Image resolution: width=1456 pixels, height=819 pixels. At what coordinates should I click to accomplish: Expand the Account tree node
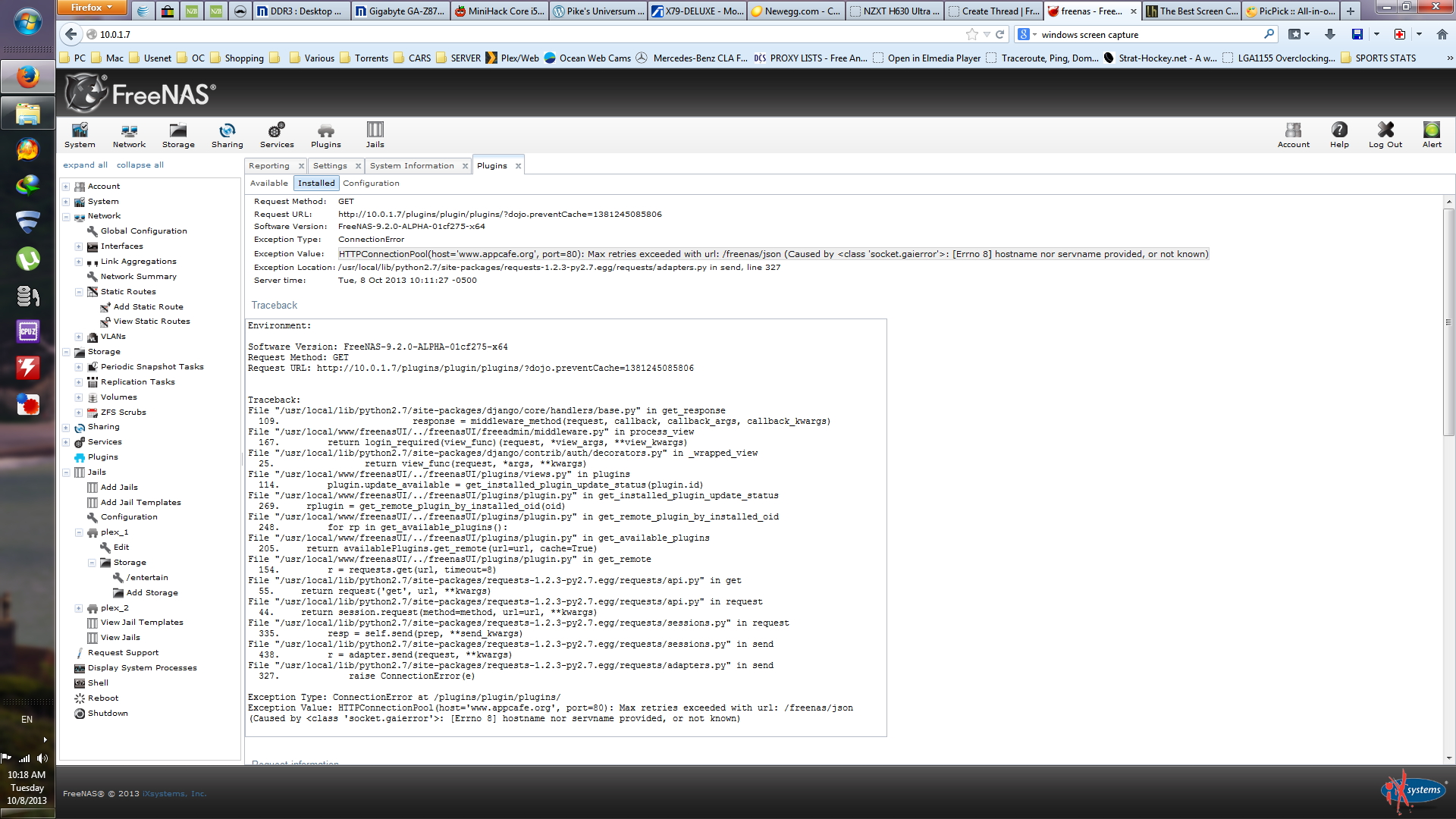pos(66,187)
